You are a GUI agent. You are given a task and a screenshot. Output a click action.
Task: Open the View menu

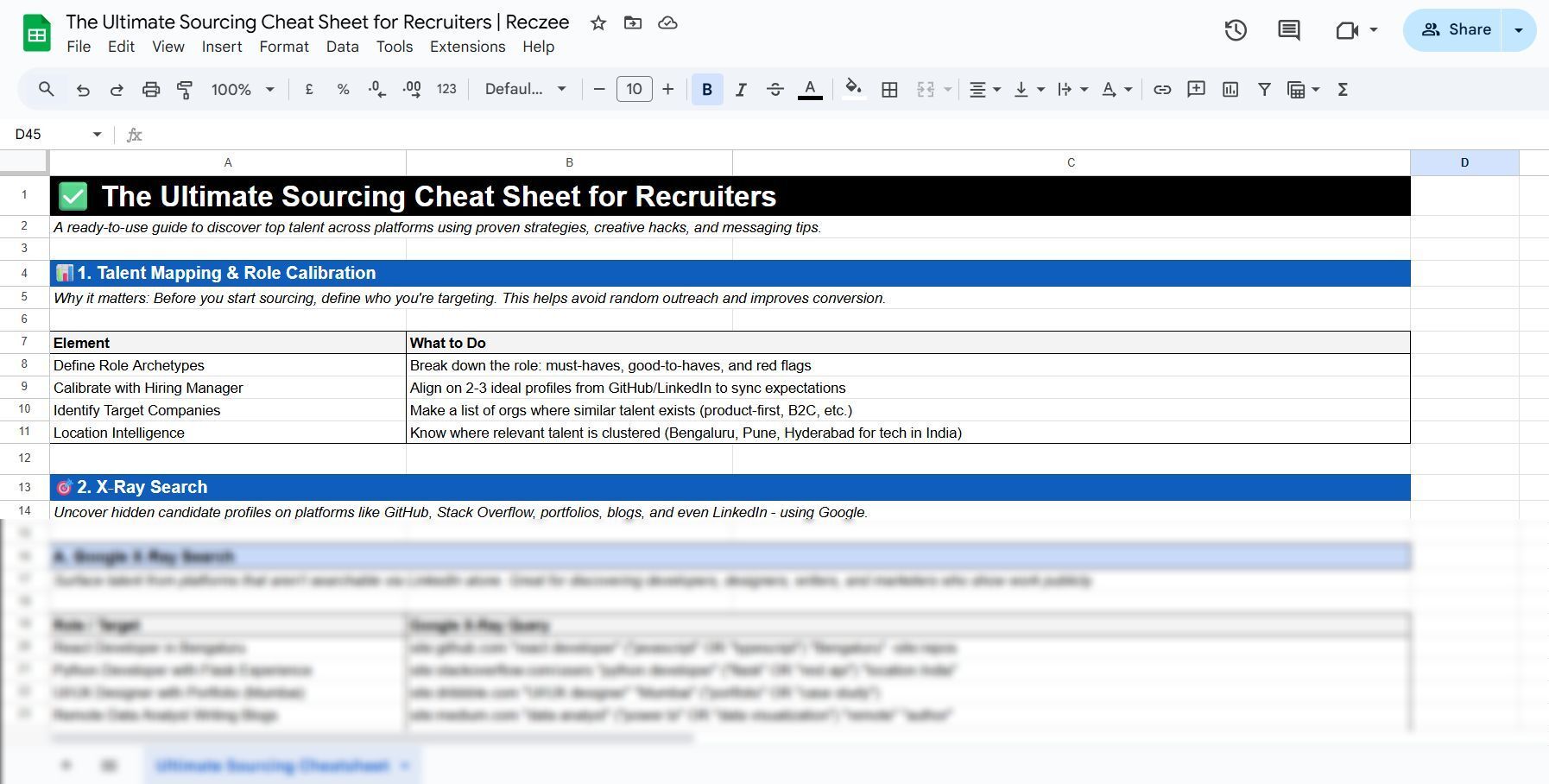[x=168, y=47]
